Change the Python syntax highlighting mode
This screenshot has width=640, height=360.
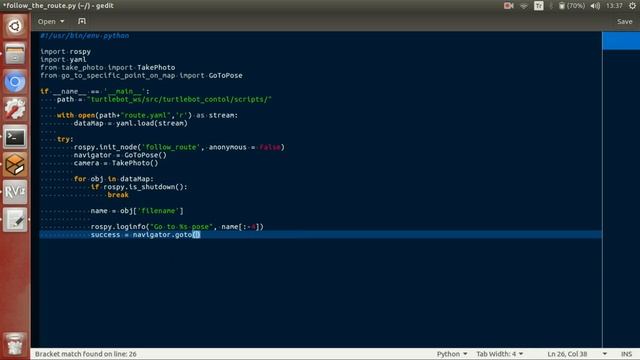point(452,354)
